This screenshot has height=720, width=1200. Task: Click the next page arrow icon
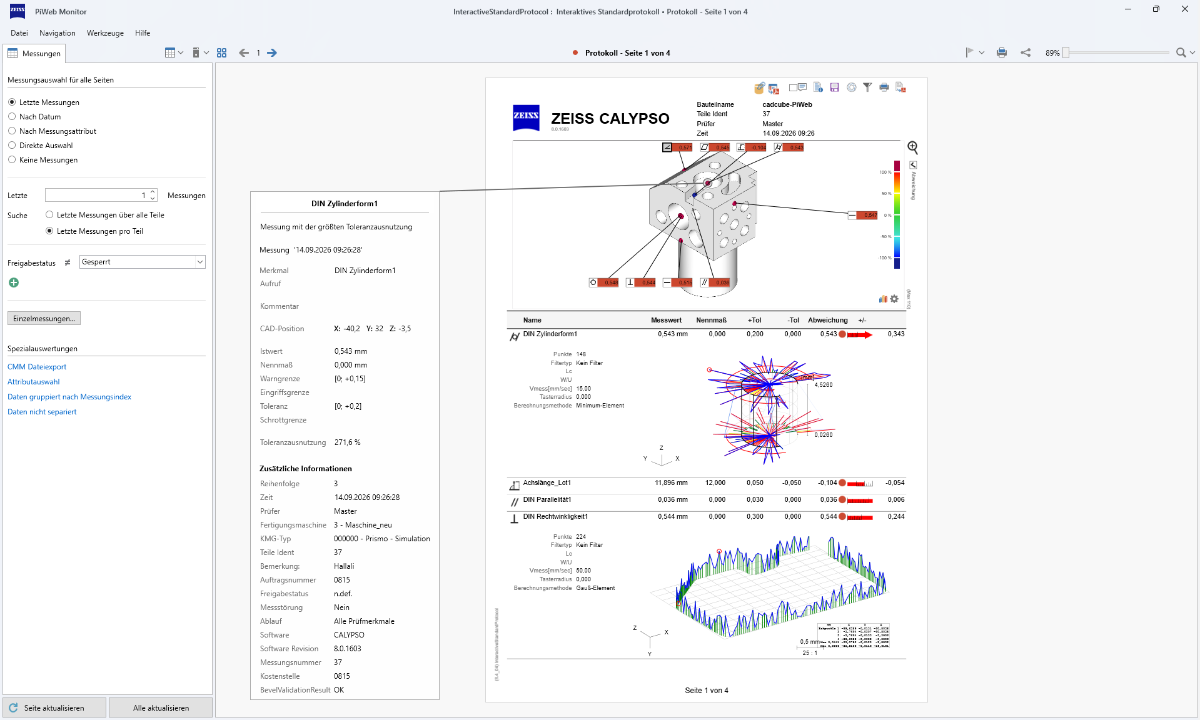click(272, 53)
